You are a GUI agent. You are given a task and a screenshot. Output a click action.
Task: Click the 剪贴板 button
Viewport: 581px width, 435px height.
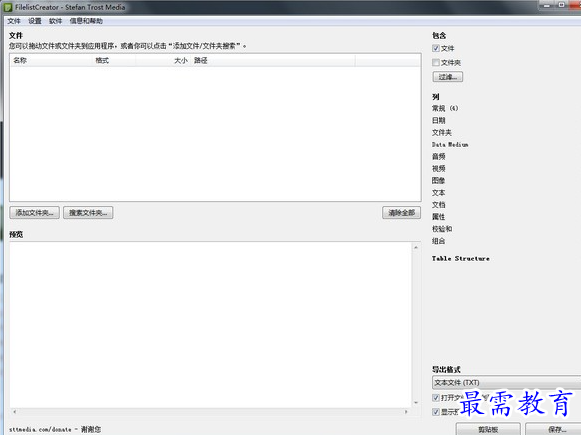point(488,429)
